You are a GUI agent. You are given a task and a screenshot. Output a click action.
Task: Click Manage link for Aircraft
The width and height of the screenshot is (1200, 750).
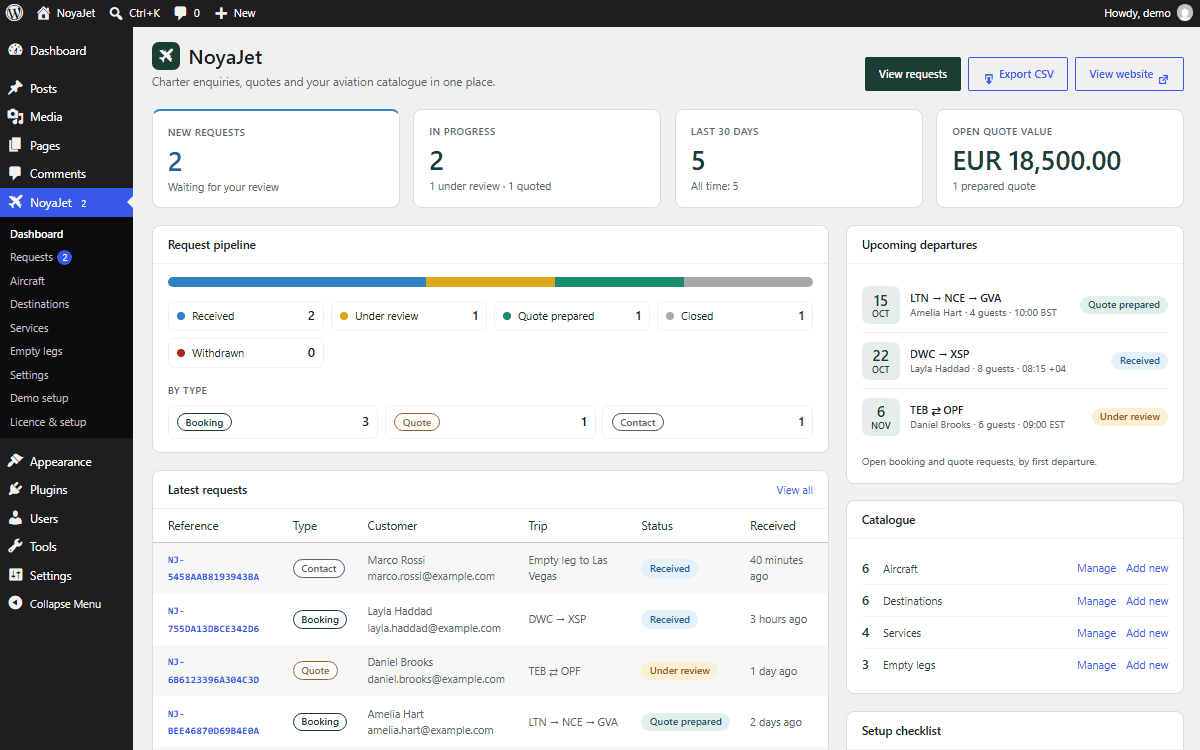(1096, 568)
